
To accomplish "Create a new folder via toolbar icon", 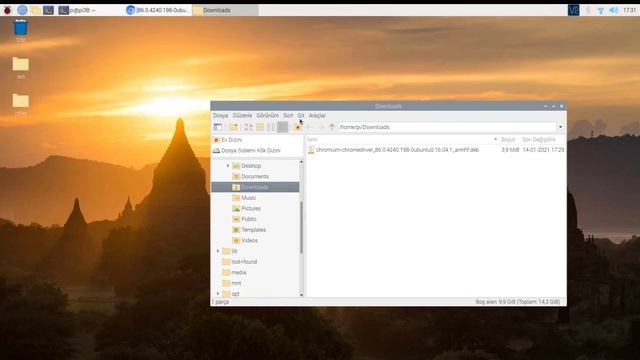I will [233, 127].
